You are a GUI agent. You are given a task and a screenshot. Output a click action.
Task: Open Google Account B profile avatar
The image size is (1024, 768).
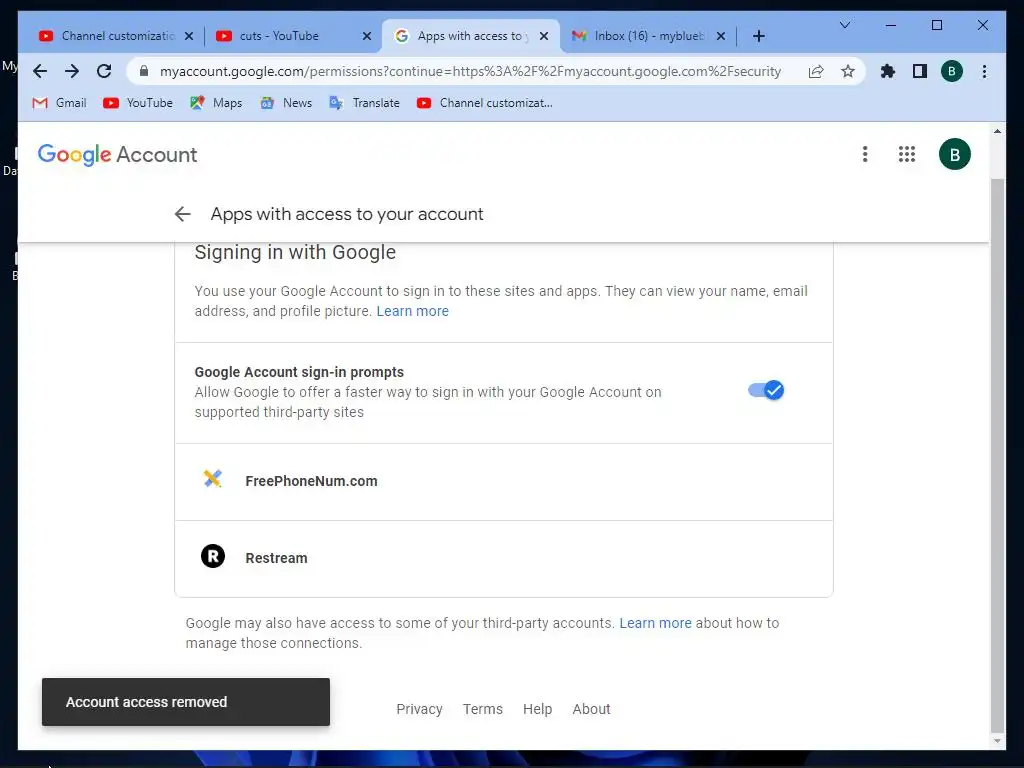954,155
